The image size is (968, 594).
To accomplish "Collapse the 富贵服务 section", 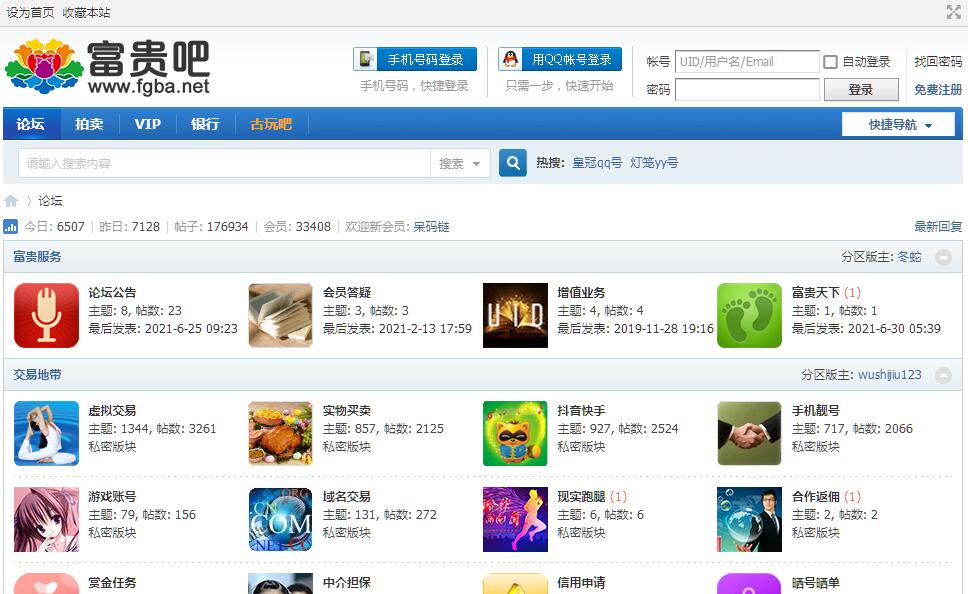I will tap(943, 257).
